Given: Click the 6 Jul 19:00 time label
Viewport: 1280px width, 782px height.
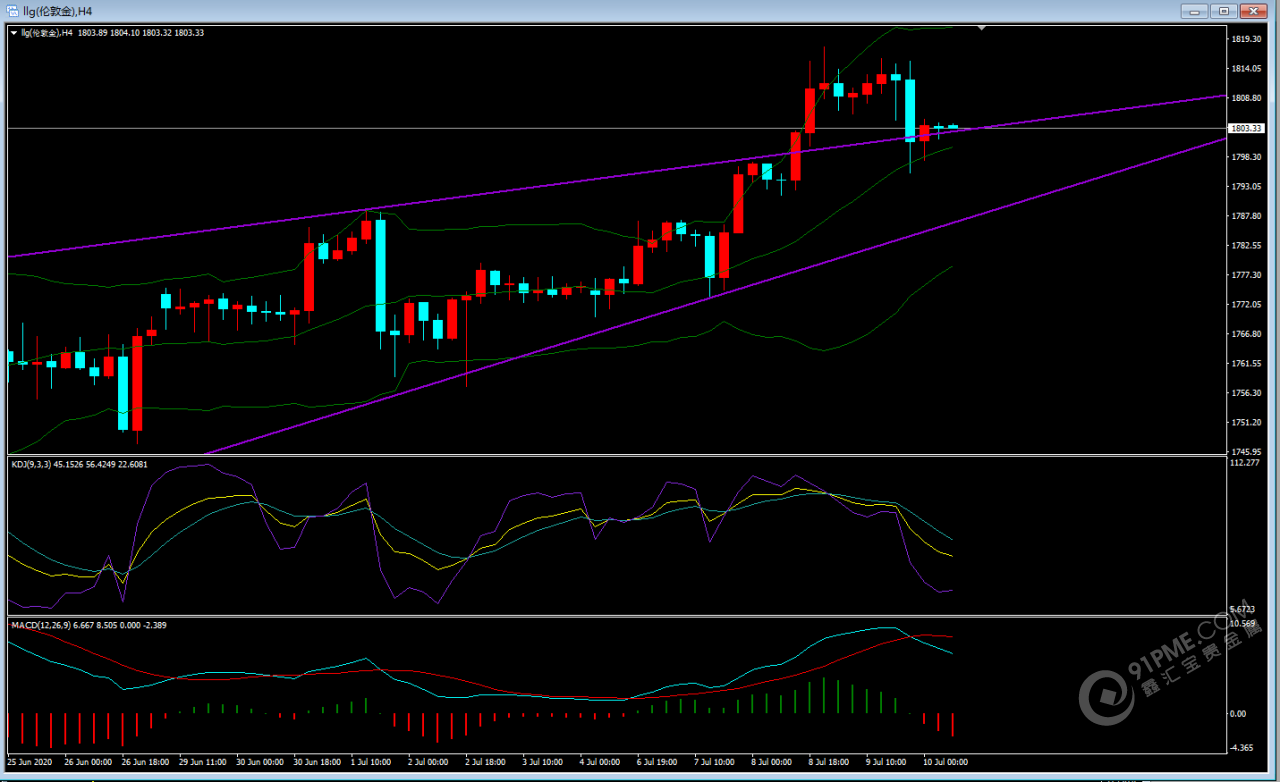Looking at the screenshot, I should [657, 762].
